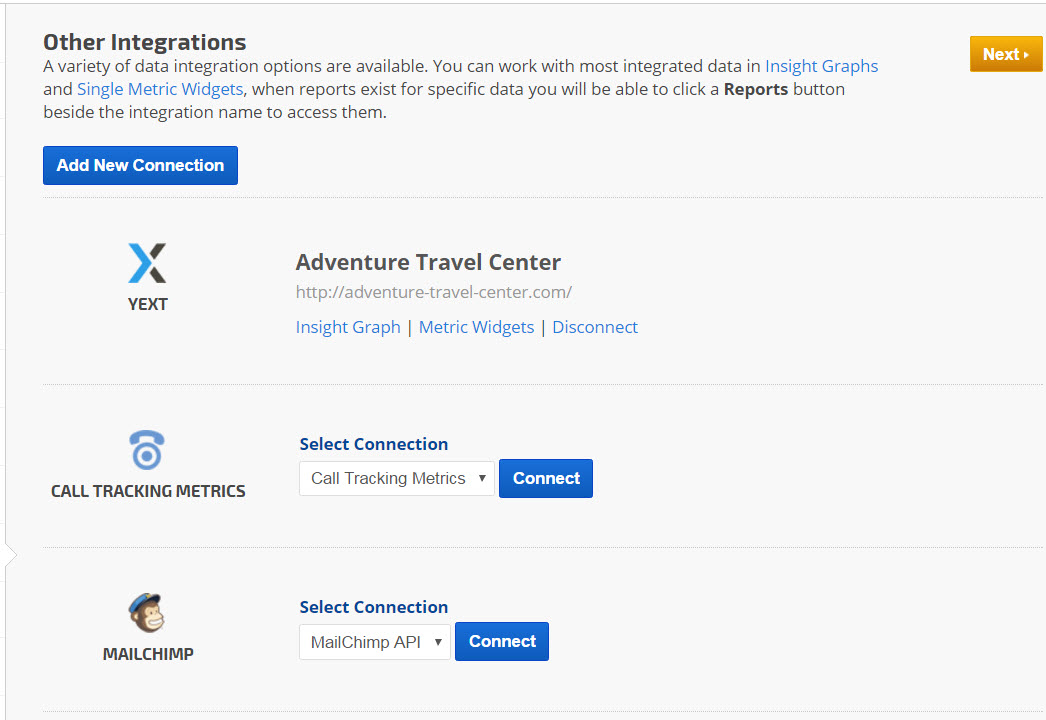The width and height of the screenshot is (1046, 720).
Task: Expand the MailChimp API dropdown
Action: tap(375, 642)
